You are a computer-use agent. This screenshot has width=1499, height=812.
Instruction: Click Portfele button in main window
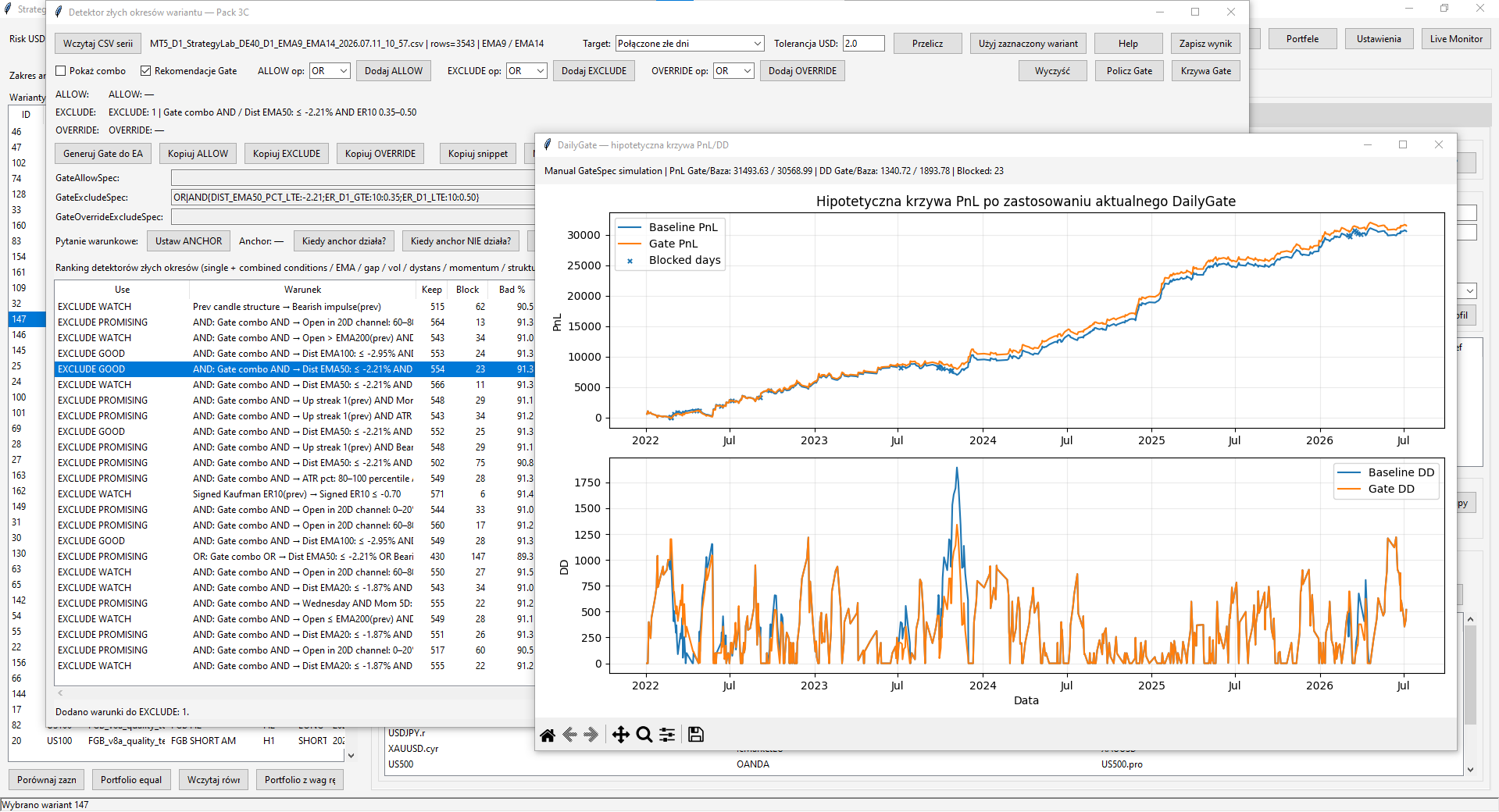coord(1302,39)
